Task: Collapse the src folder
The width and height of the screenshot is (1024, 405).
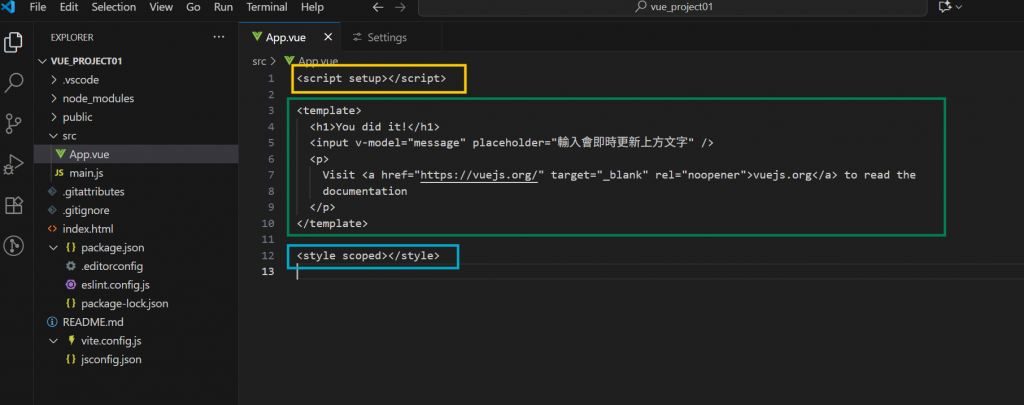Action: 55,136
